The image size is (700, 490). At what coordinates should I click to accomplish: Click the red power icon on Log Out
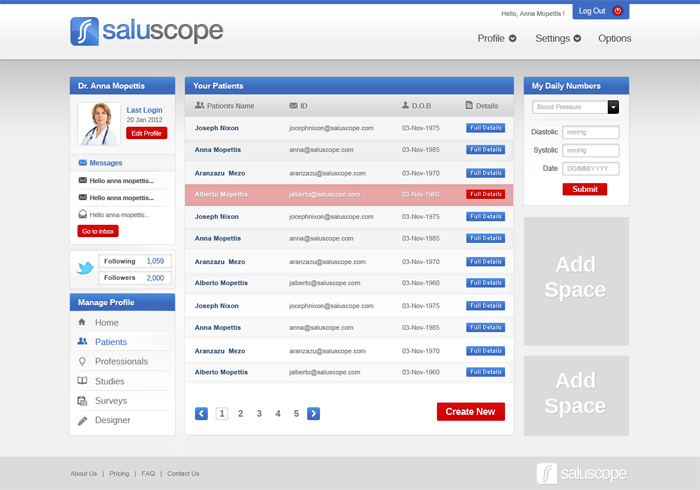tap(618, 11)
